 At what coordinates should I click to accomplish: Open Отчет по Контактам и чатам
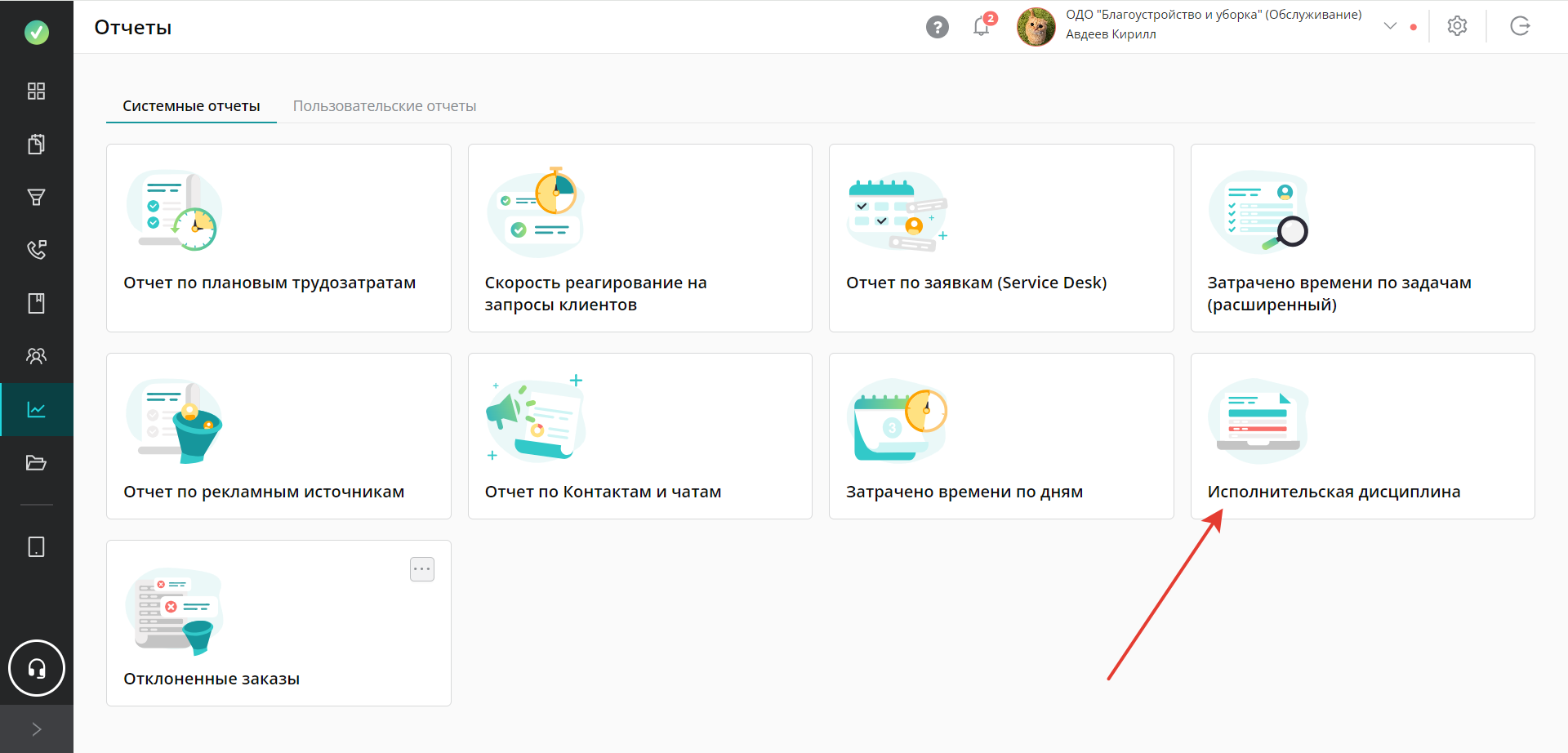(640, 436)
